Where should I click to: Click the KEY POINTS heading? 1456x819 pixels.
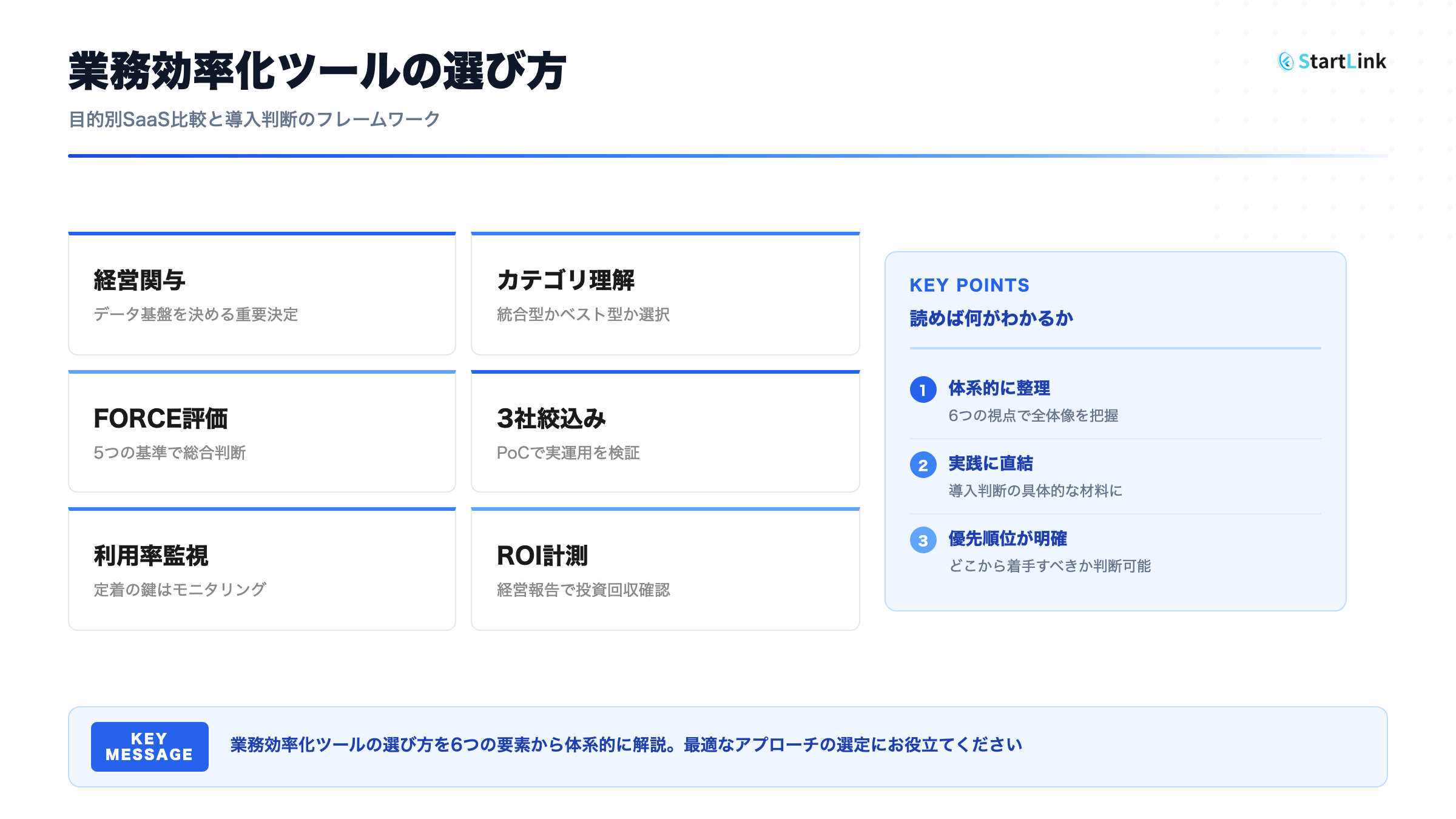(969, 285)
